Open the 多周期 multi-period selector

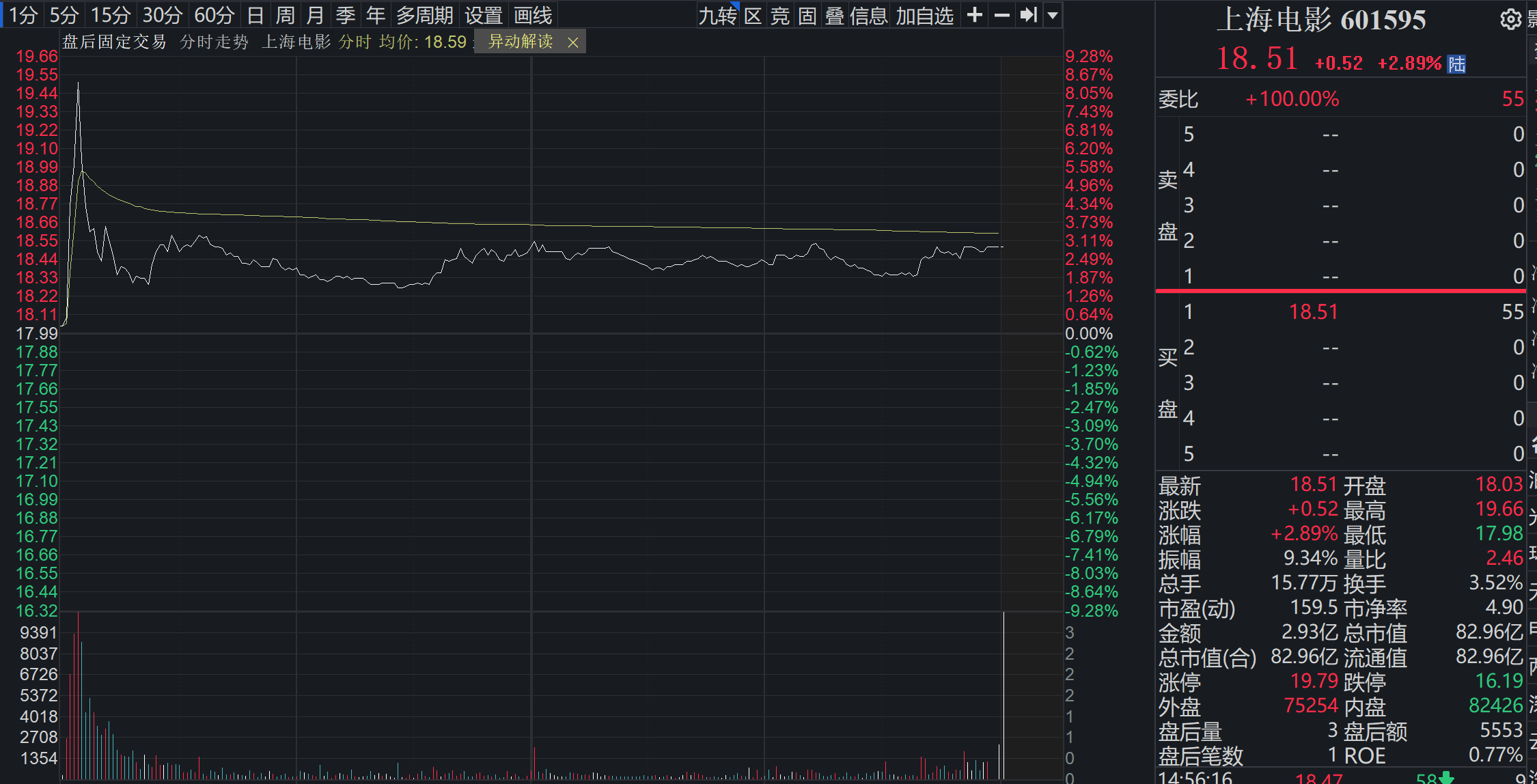[424, 15]
